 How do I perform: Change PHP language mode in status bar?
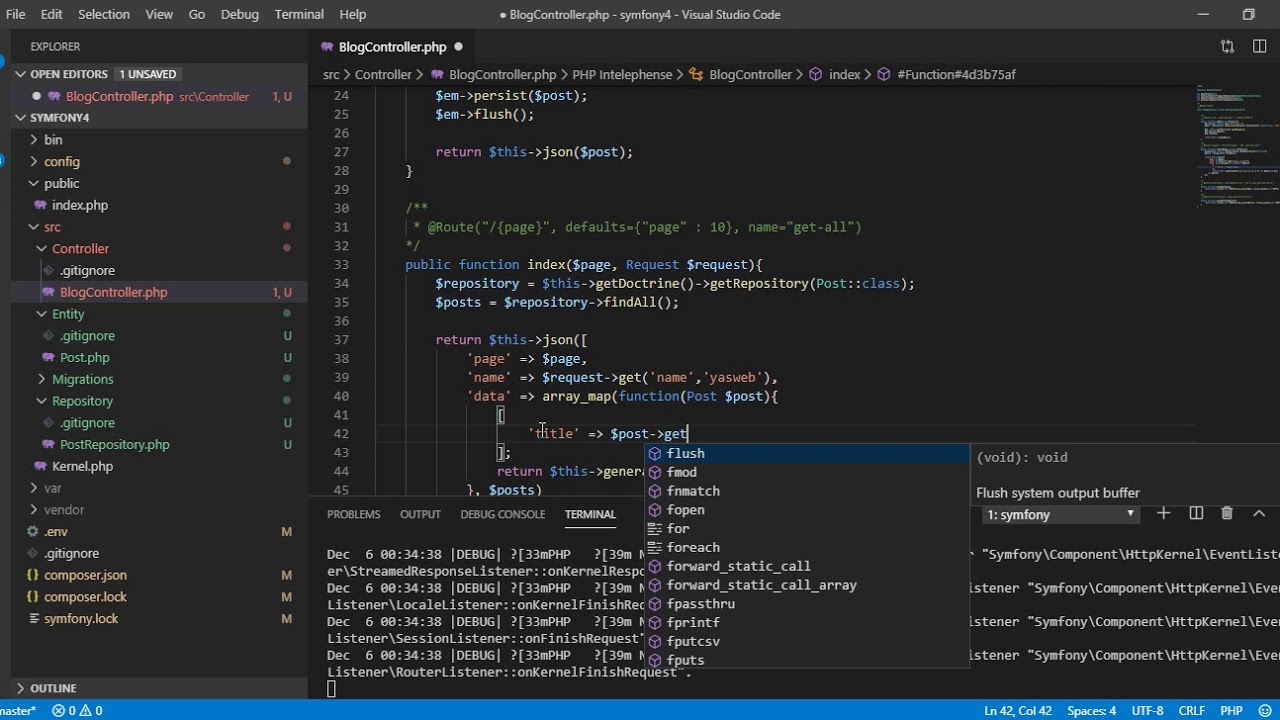point(1231,710)
